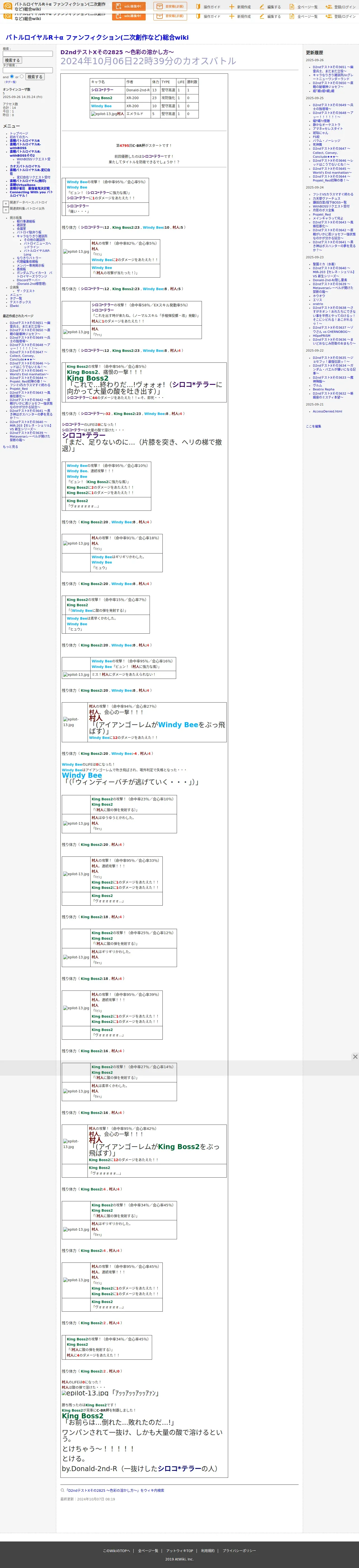The height and width of the screenshot is (1568, 359).
Task: Open 直轄バトルロイヤルR menu link
Action: pyautogui.click(x=24, y=141)
